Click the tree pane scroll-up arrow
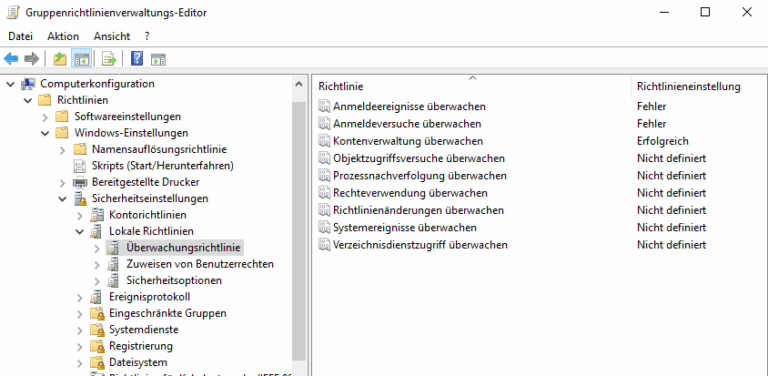This screenshot has height=376, width=768. coord(299,84)
